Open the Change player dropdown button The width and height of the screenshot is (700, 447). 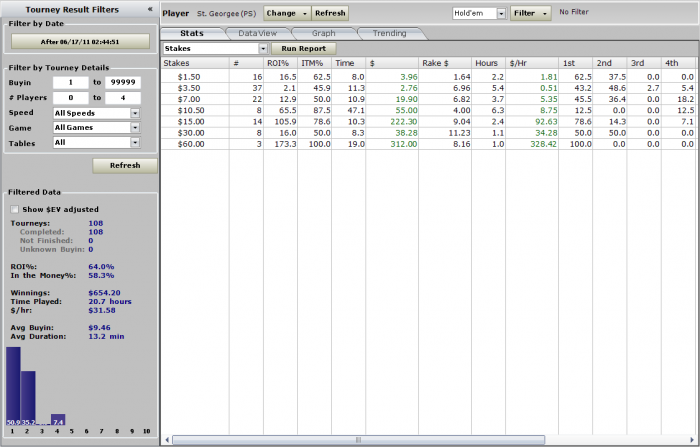click(x=287, y=13)
